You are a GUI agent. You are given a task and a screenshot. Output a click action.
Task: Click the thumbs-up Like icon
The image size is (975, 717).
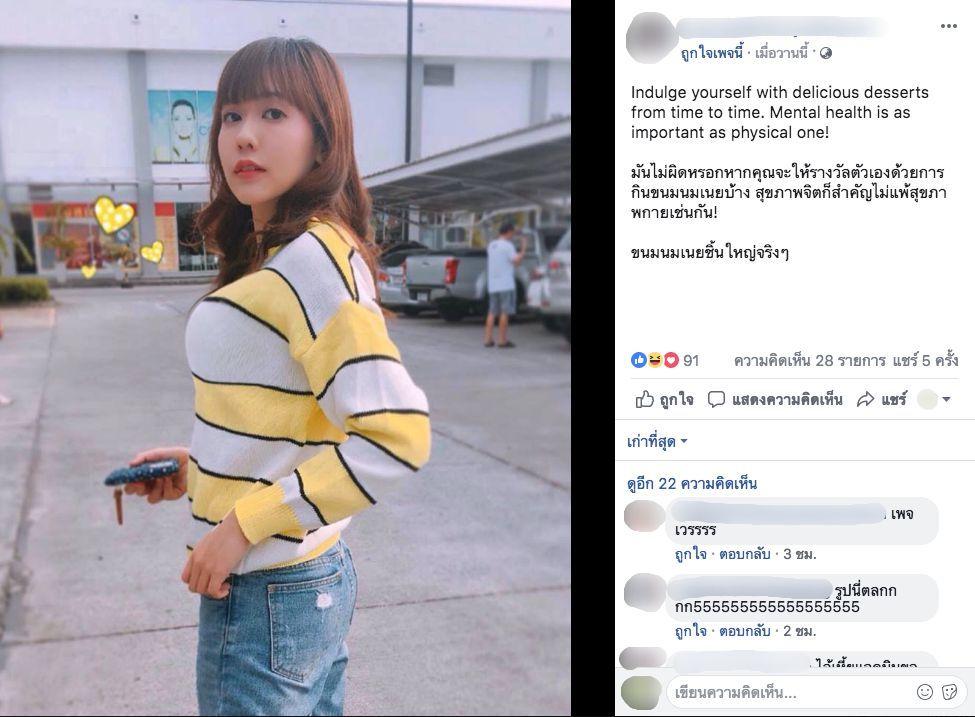coord(644,399)
